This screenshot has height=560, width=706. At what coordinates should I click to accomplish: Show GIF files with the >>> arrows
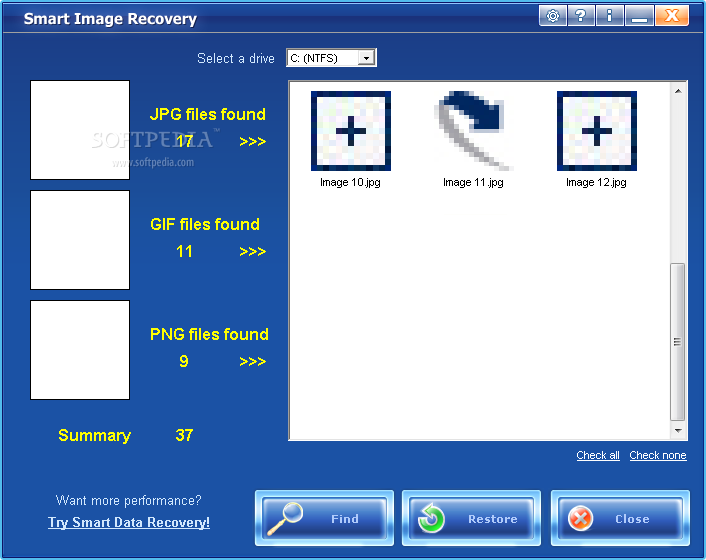click(x=253, y=251)
